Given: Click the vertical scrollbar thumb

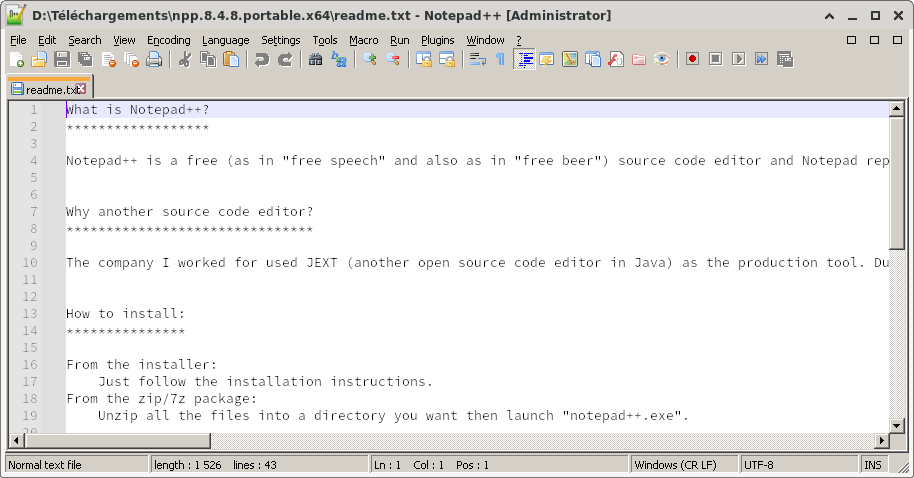Looking at the screenshot, I should [897, 182].
